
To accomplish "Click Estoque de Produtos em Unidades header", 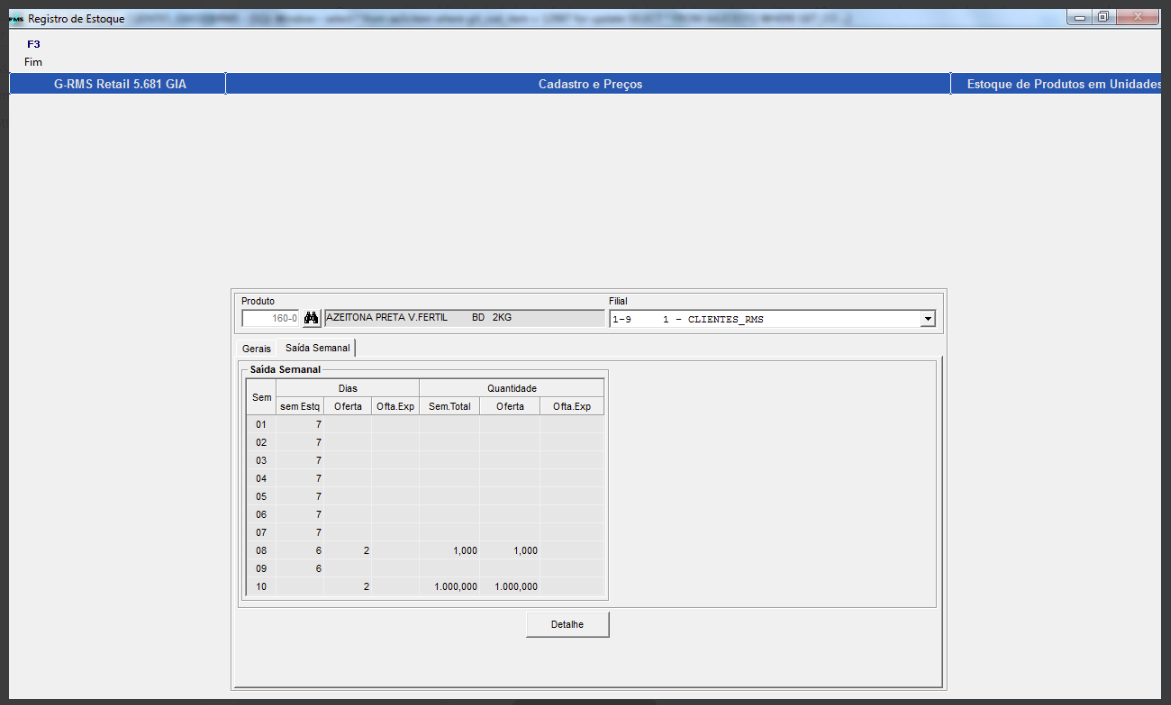I will [x=1057, y=84].
